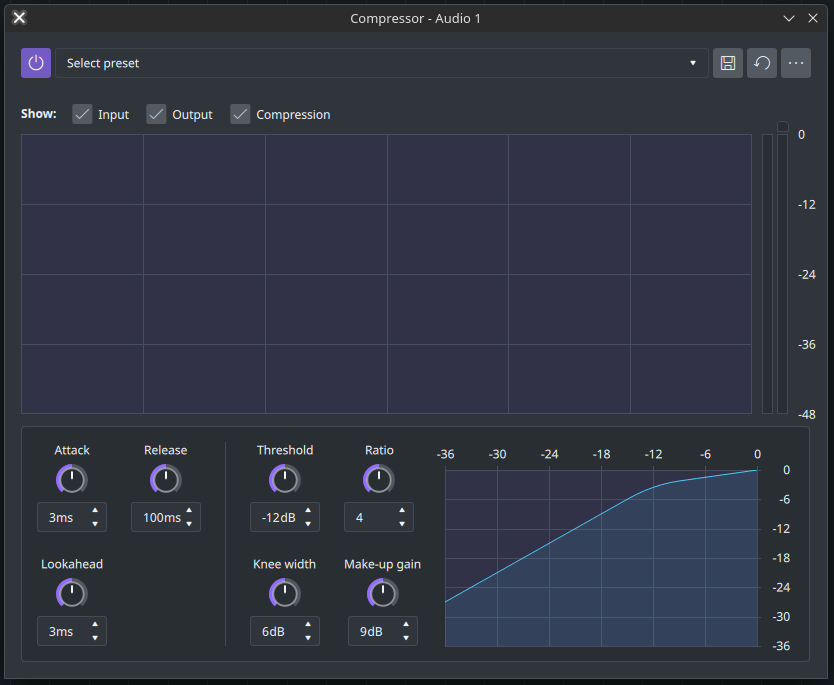
Task: Click the Ratio 4 value field
Action: (x=379, y=517)
